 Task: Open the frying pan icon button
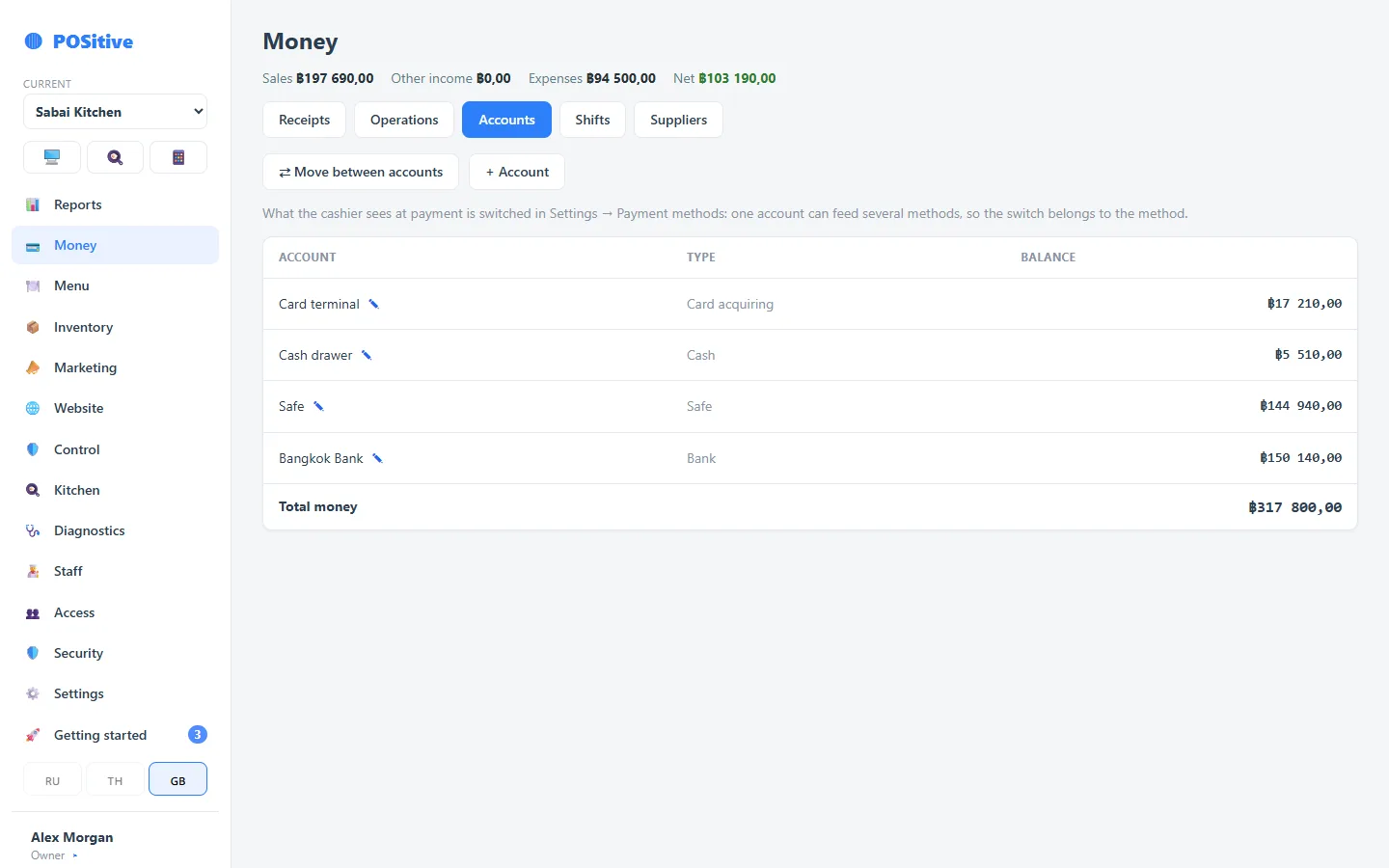tap(115, 157)
